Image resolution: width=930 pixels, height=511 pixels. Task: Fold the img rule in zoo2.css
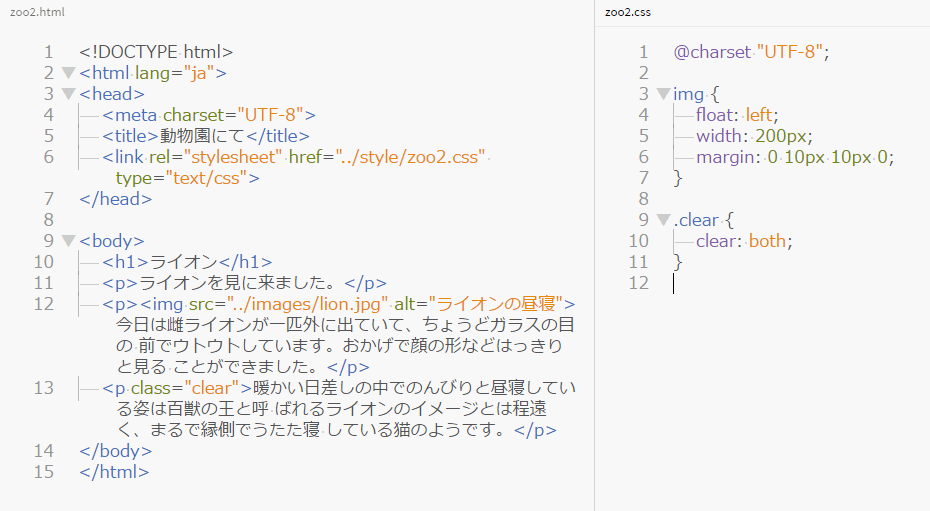click(662, 94)
